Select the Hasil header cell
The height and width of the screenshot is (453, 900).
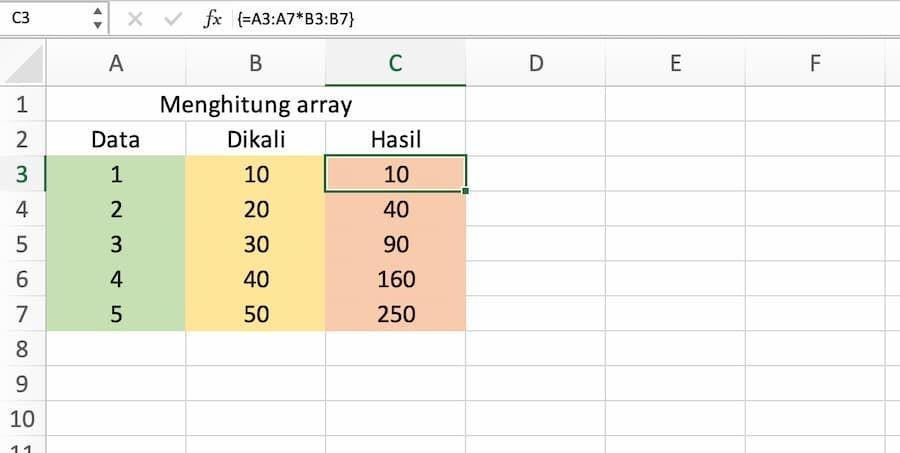pos(395,139)
